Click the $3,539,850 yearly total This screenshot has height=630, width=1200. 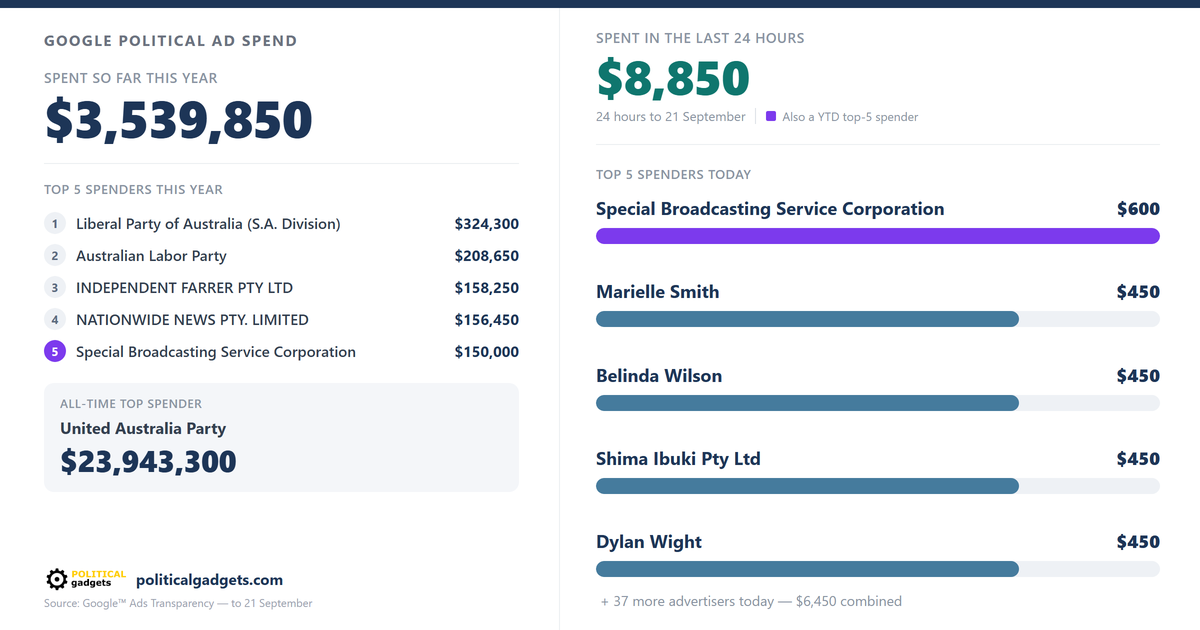point(179,120)
